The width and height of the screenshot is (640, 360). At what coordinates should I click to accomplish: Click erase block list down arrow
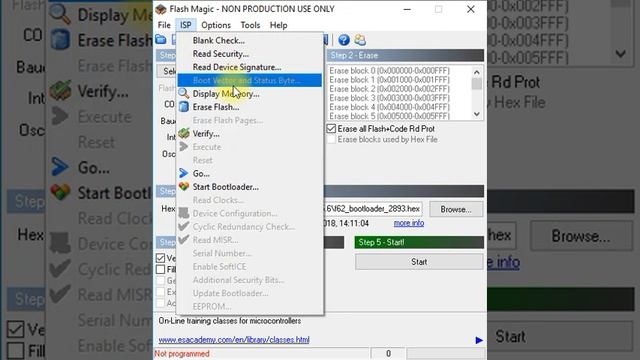coord(477,114)
